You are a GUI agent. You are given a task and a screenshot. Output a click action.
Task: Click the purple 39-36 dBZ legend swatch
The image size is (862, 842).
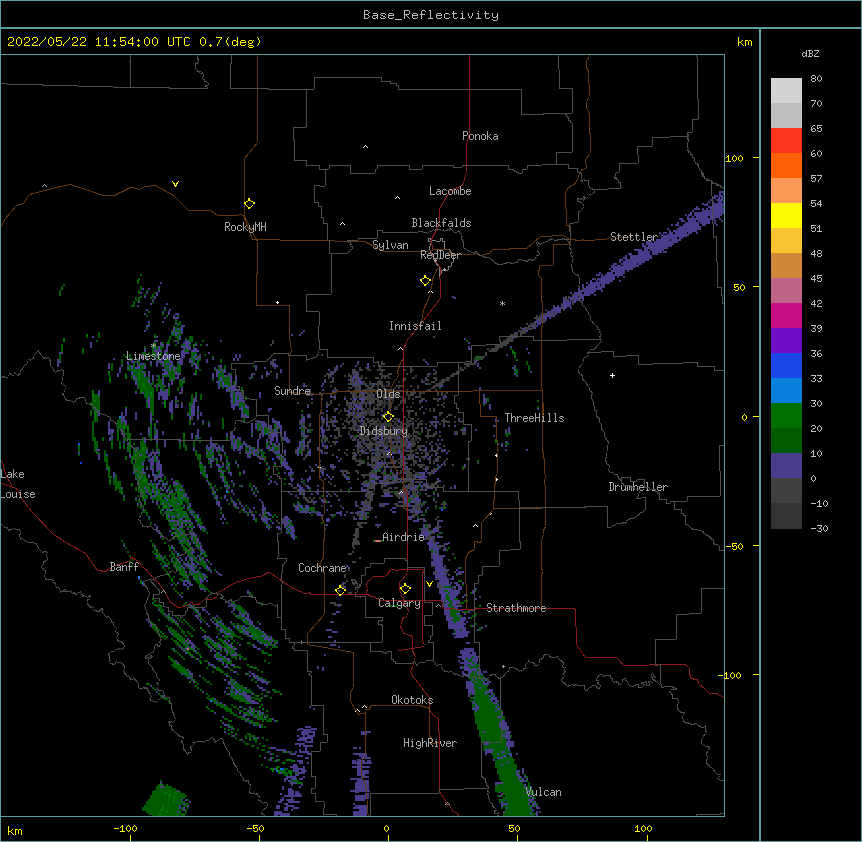[x=786, y=341]
